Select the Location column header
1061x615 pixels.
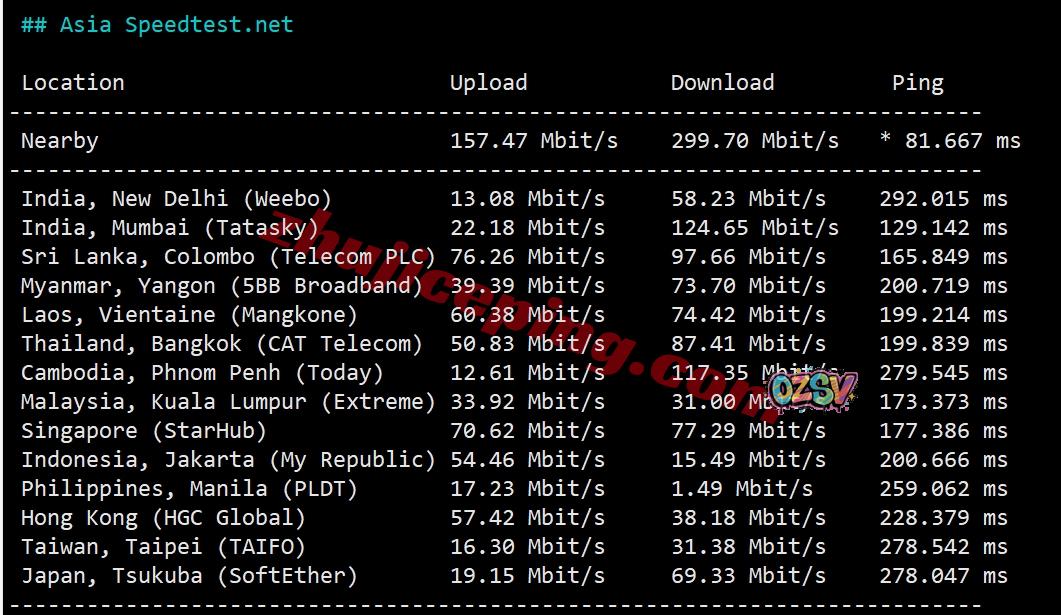pos(73,83)
